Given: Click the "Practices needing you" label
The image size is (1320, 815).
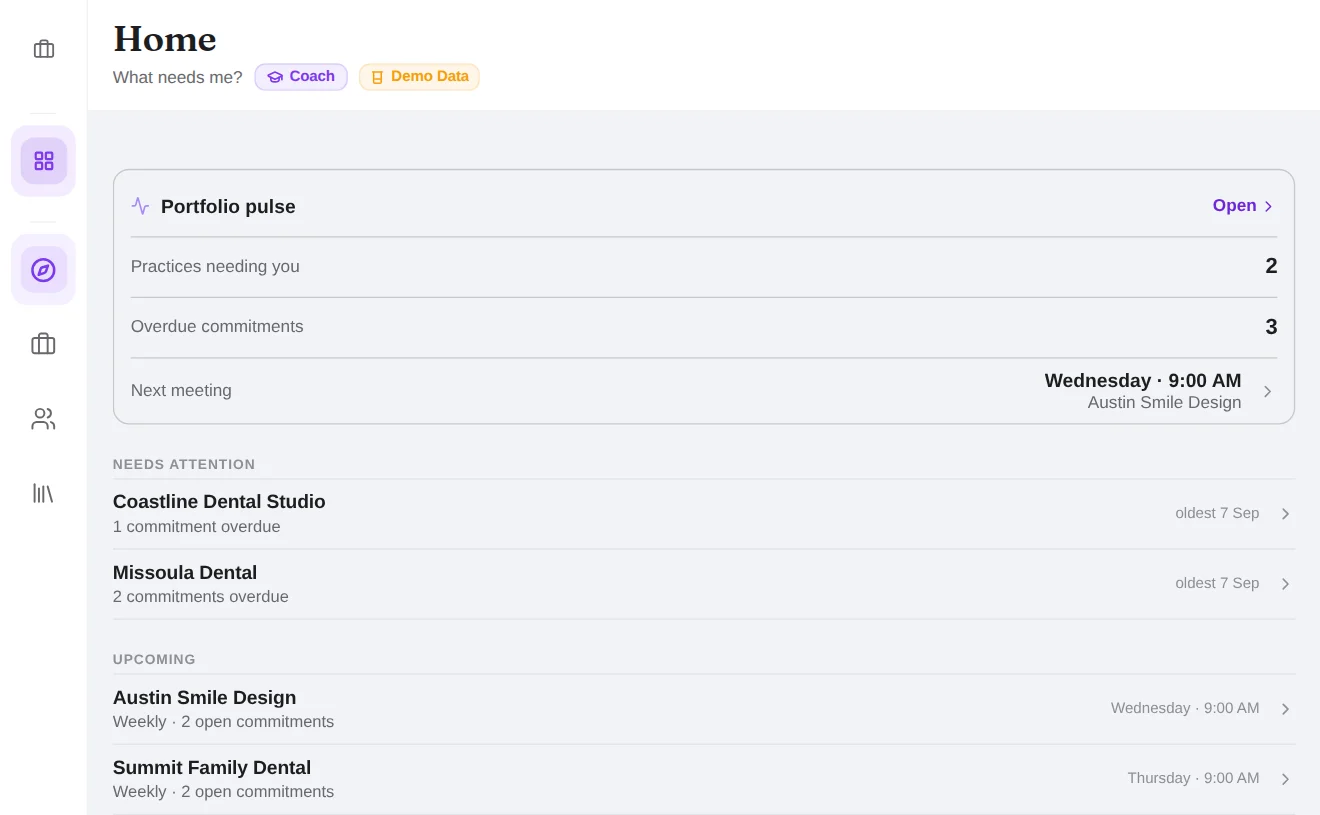Looking at the screenshot, I should [215, 267].
